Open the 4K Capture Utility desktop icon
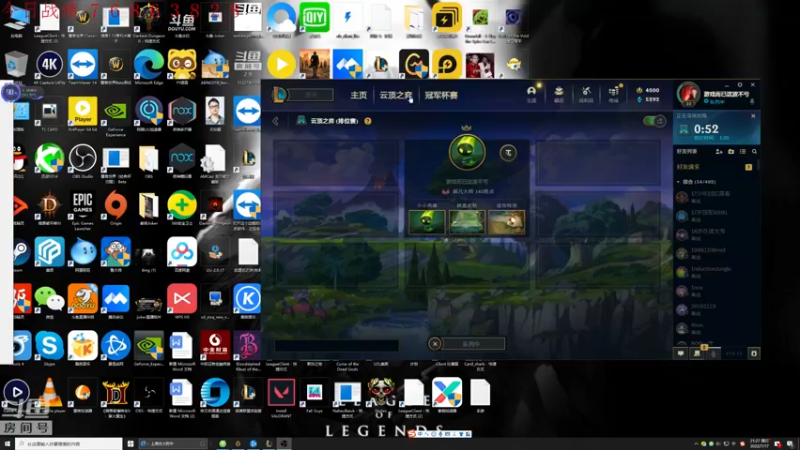800x450 pixels. tap(49, 65)
